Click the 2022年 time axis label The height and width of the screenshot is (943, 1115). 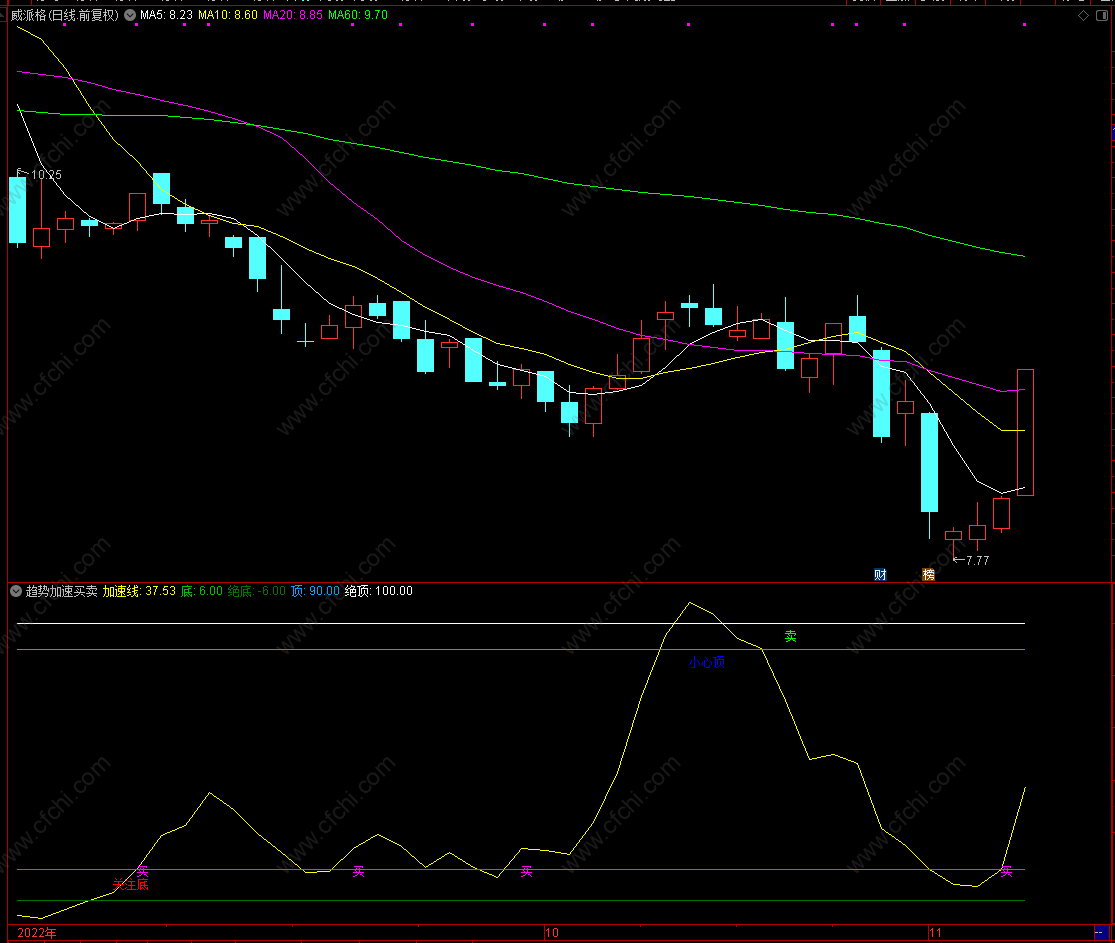(x=37, y=932)
